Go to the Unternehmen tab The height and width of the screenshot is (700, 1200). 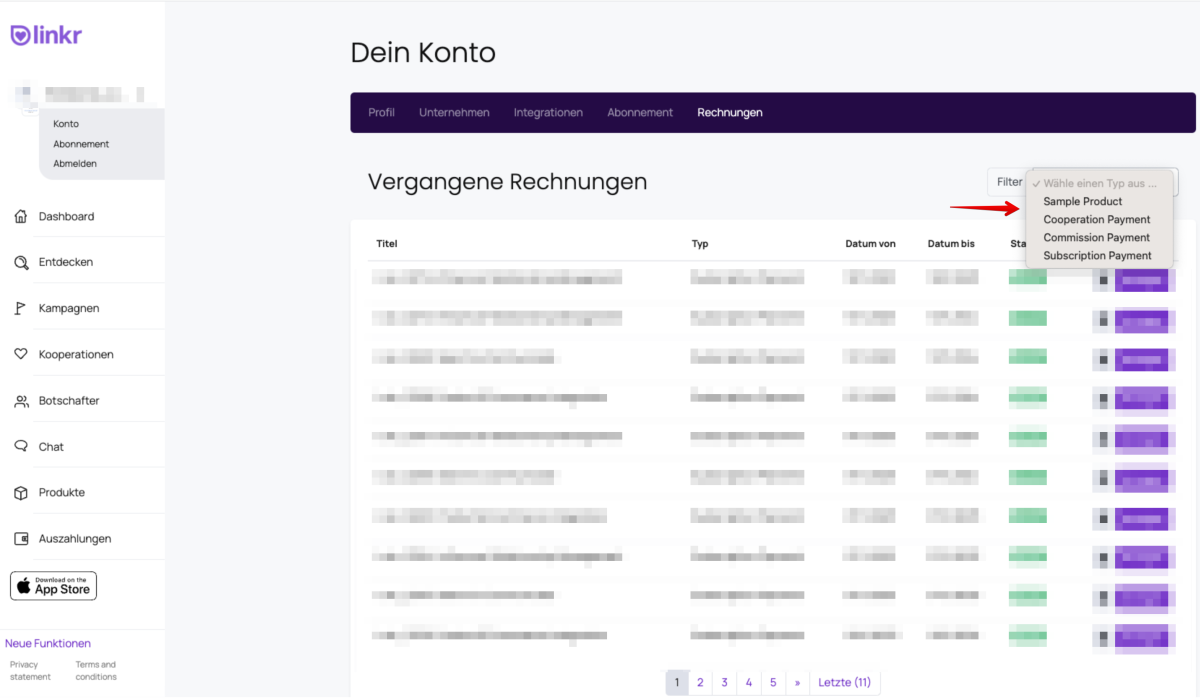pos(454,112)
